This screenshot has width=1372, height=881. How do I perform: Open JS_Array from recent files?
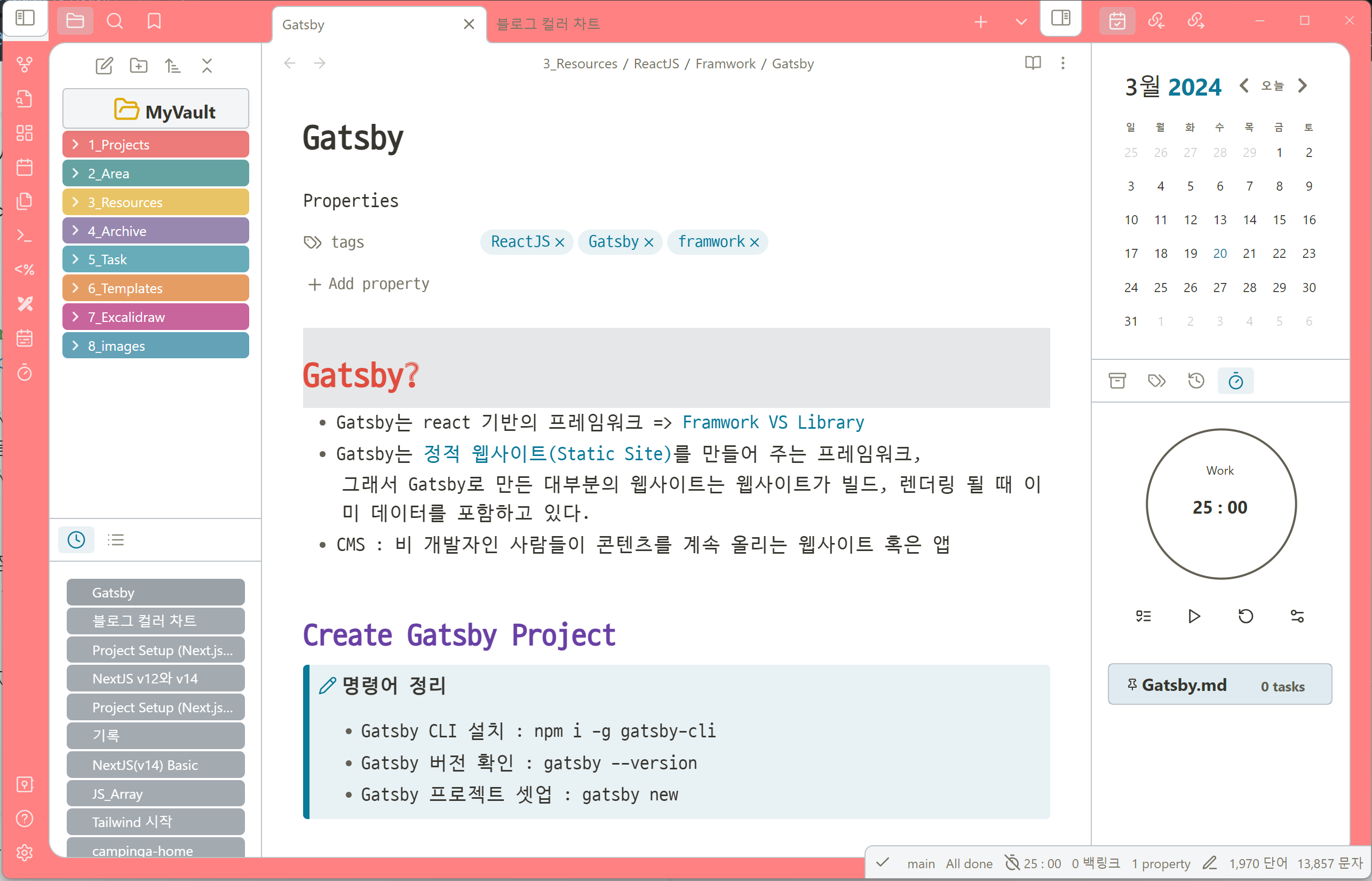coord(155,794)
